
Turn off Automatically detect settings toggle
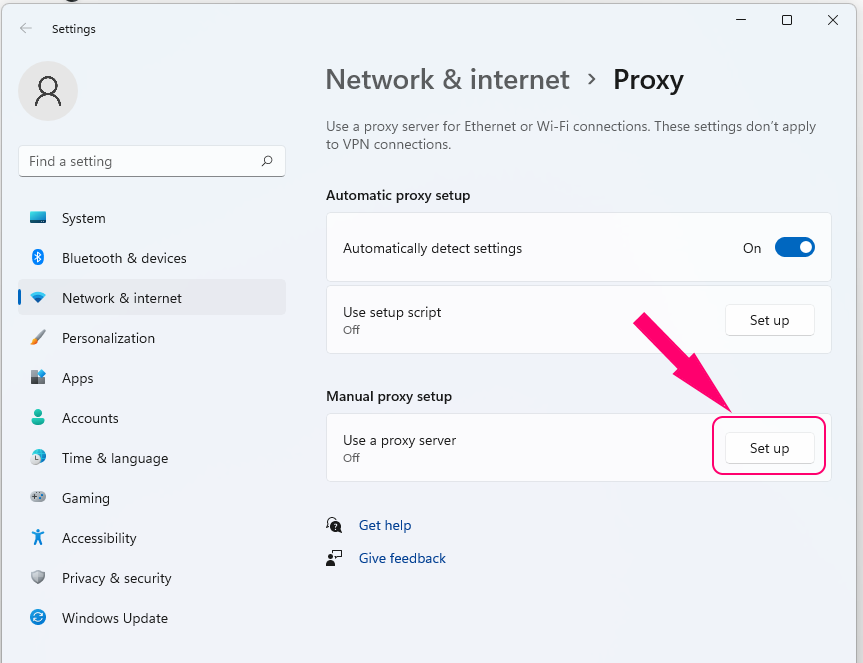coord(795,248)
